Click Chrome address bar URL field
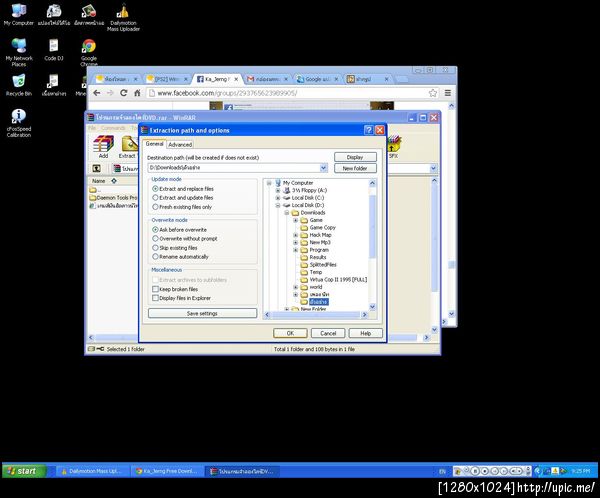This screenshot has height=498, width=600. pos(287,93)
